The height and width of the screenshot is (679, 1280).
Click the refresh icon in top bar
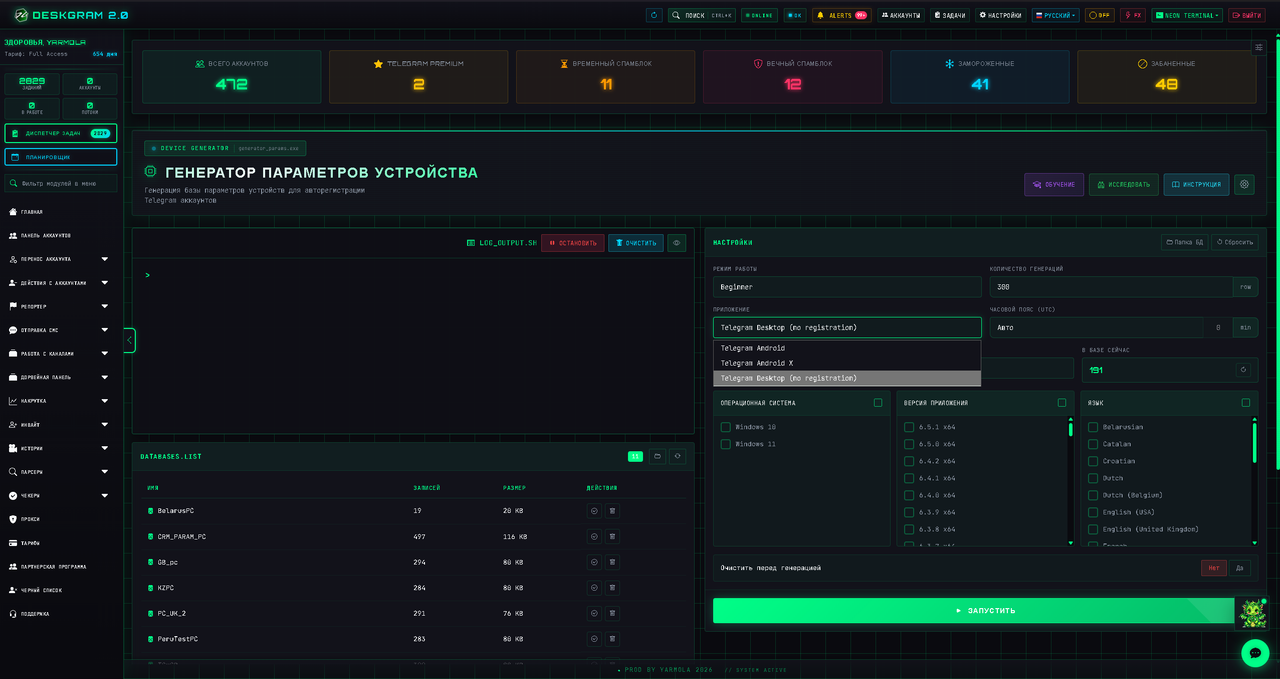(654, 15)
